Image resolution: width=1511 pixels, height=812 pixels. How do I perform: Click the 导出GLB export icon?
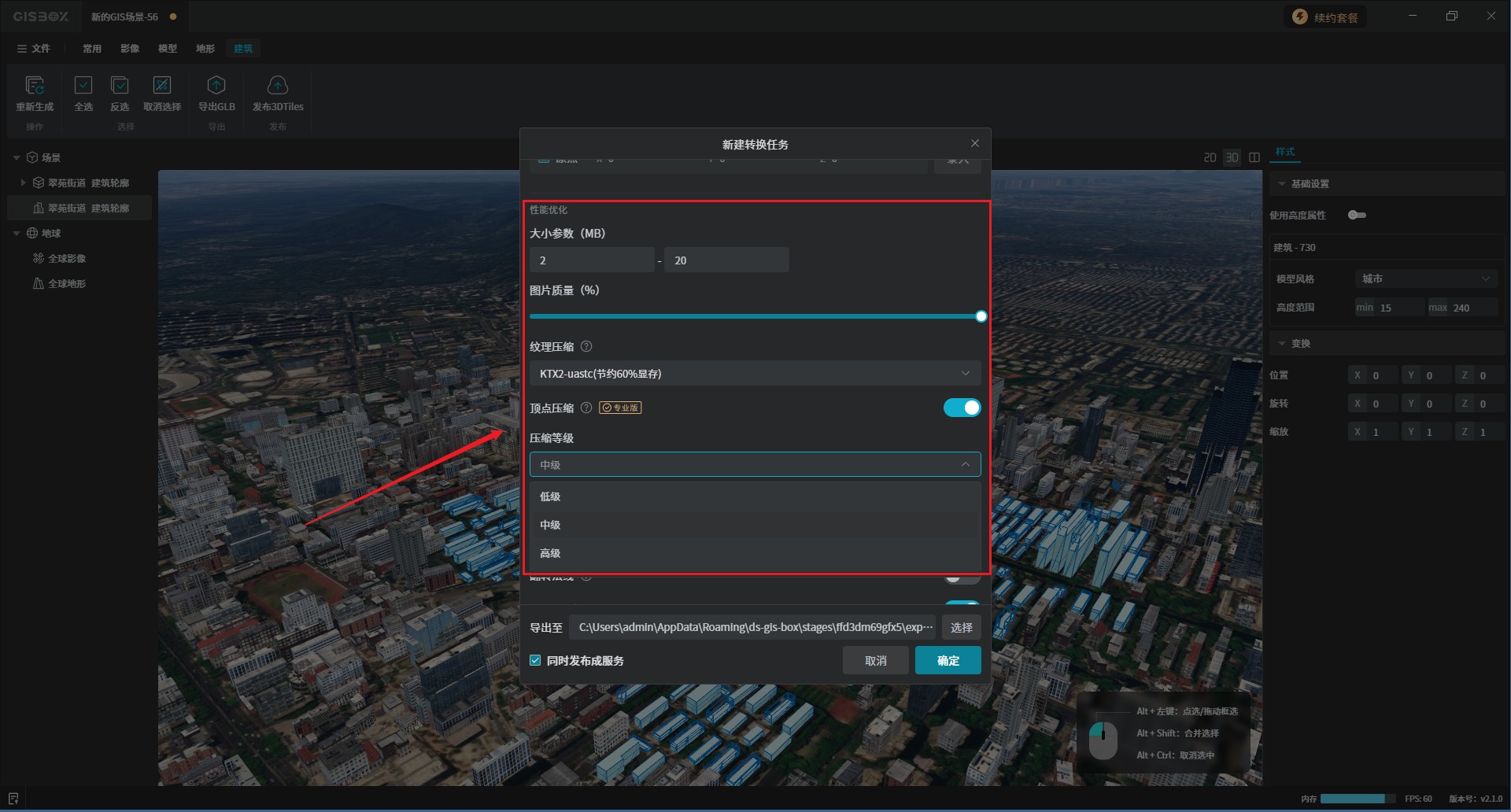pyautogui.click(x=216, y=86)
